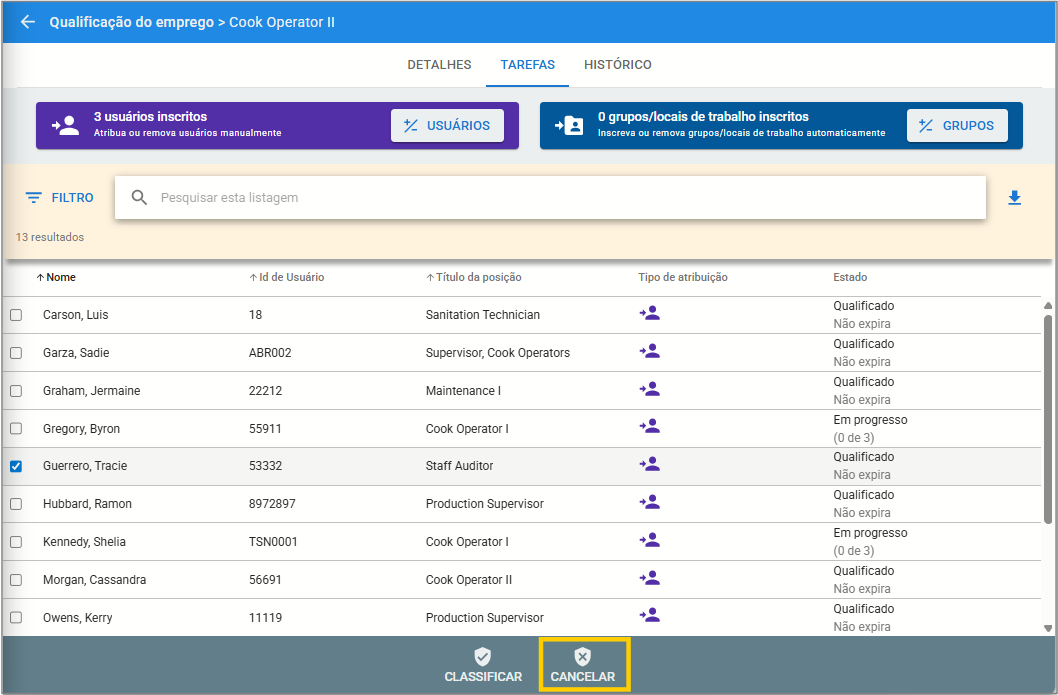Click the assignment type icon for Hubbard, Ramon
The width and height of the screenshot is (1058, 695).
coord(650,503)
